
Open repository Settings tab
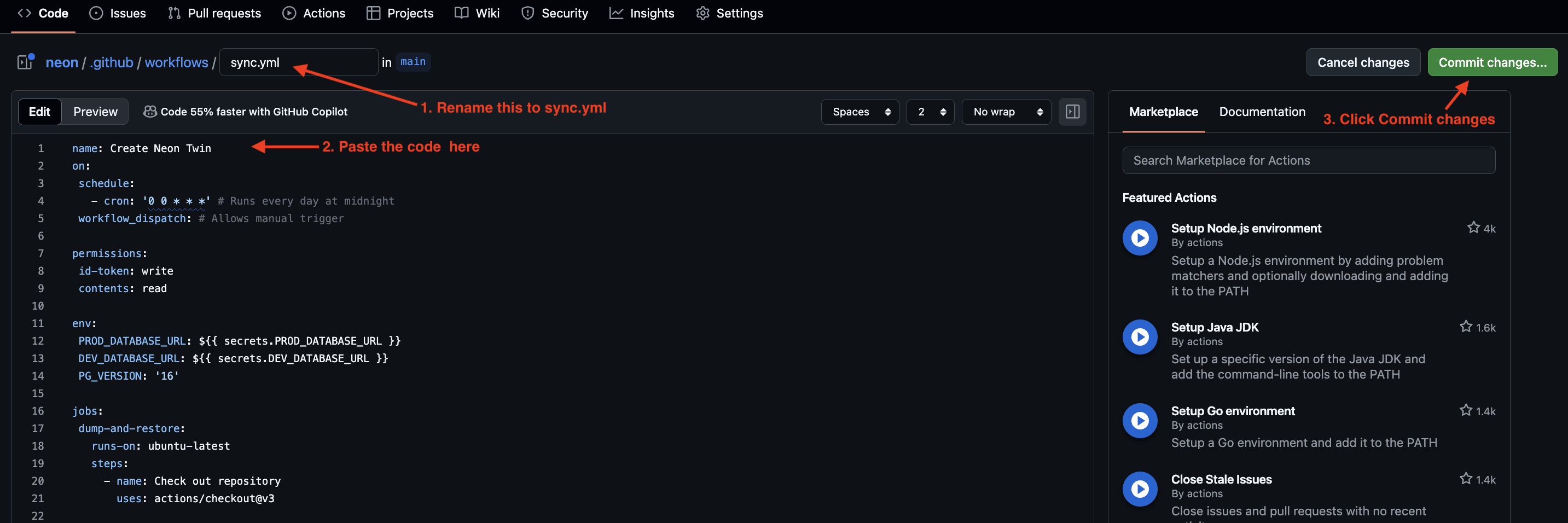pyautogui.click(x=729, y=13)
